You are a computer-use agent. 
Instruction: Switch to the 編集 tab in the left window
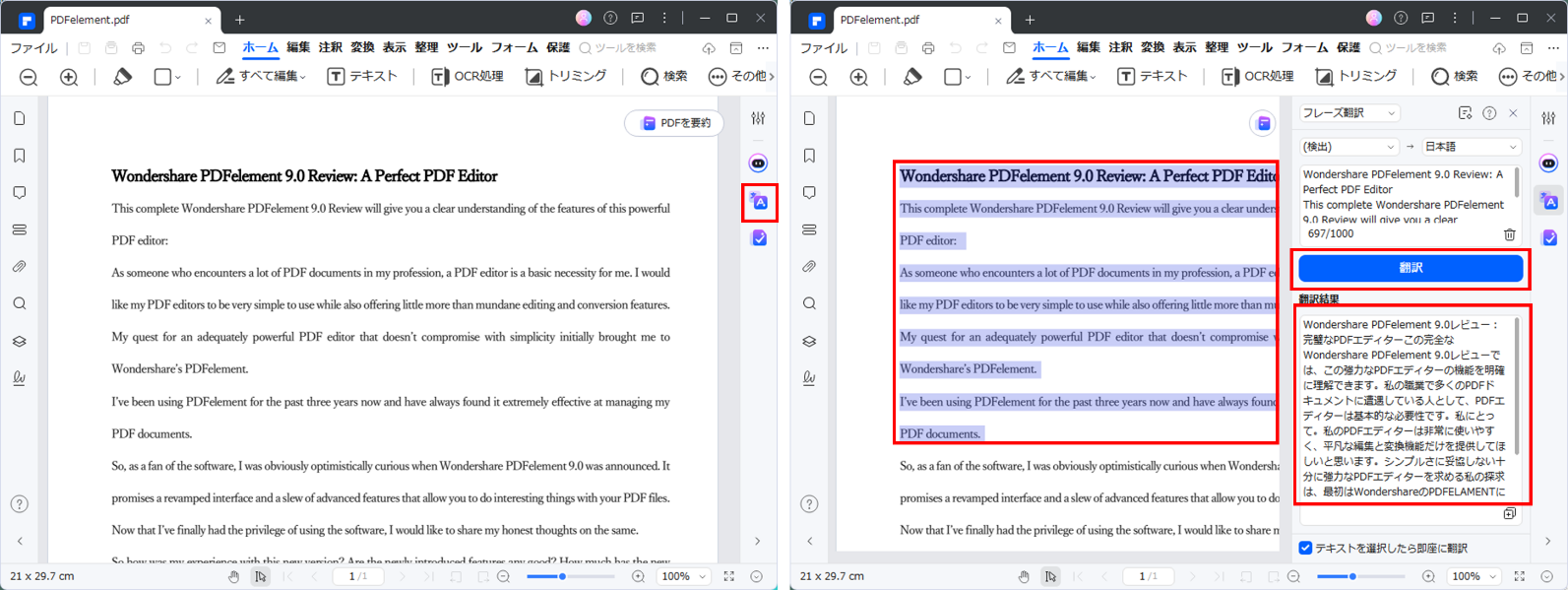[298, 47]
